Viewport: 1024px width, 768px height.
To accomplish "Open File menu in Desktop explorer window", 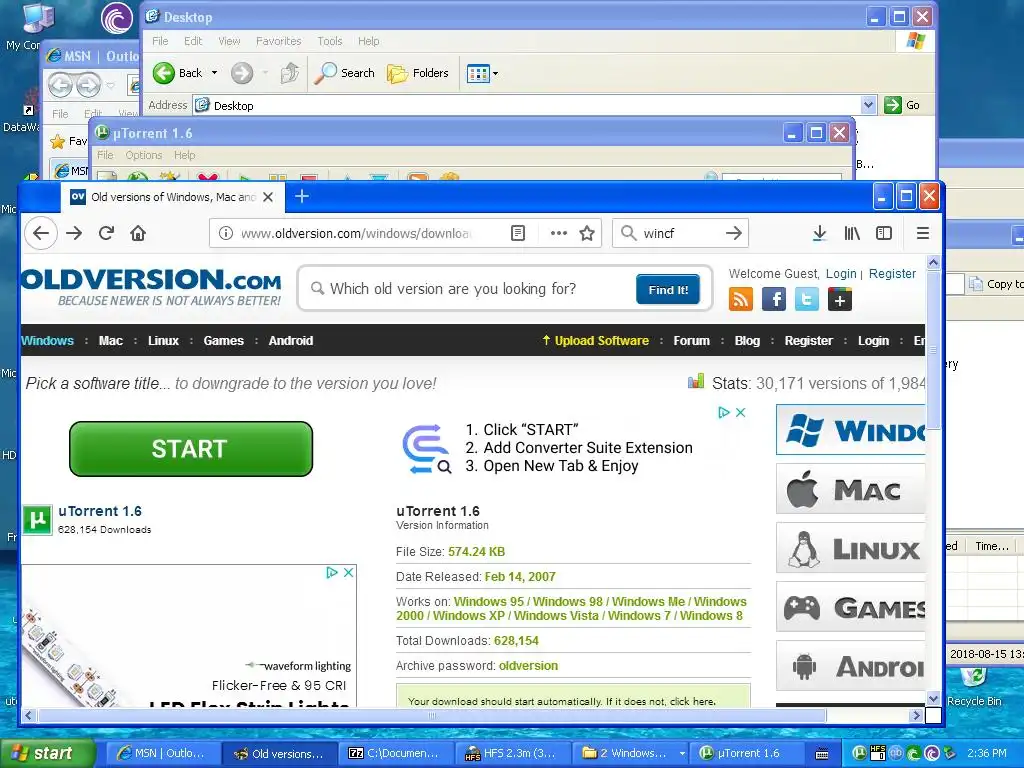I will [x=160, y=41].
